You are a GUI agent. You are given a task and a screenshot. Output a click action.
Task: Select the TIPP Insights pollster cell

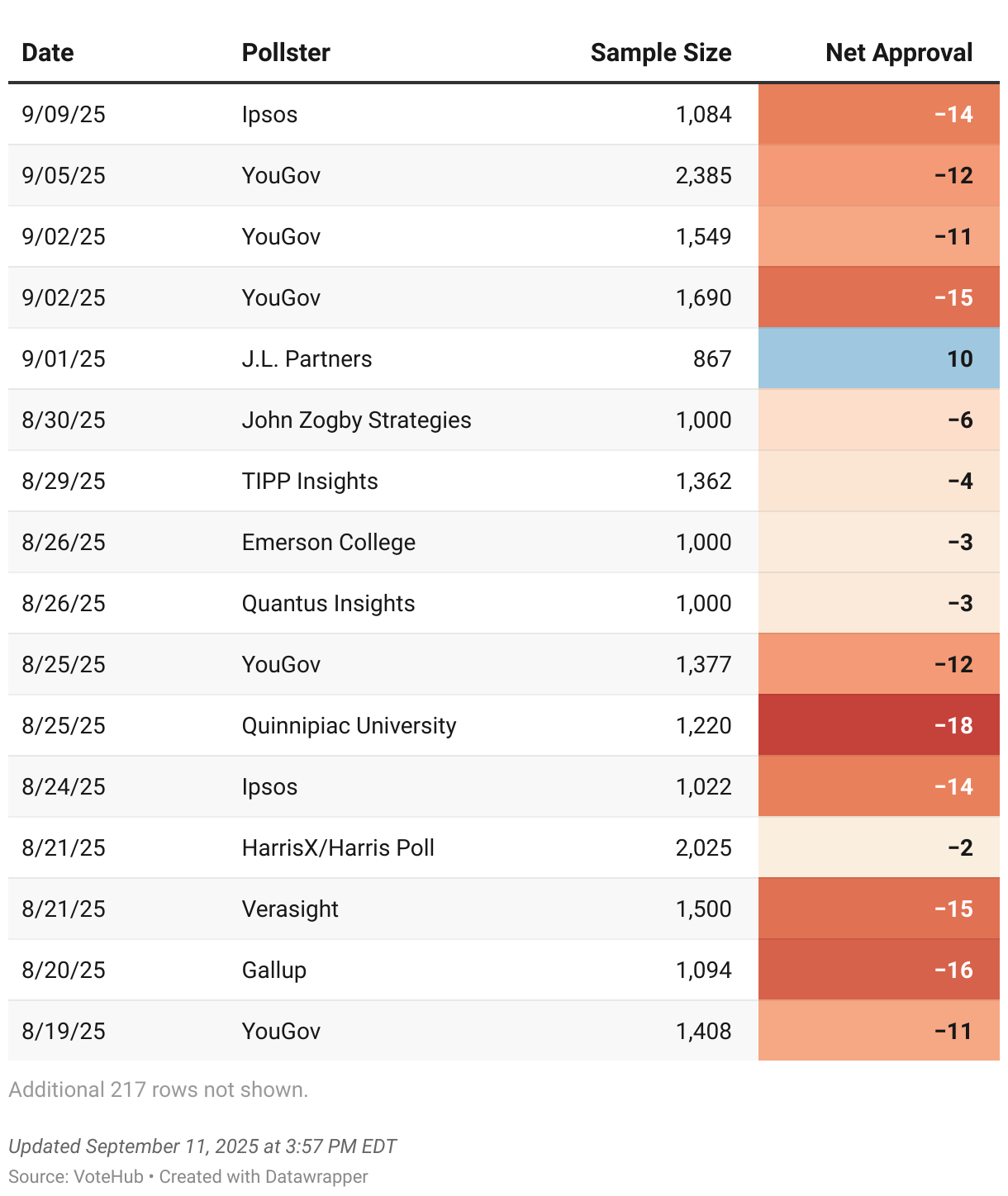point(310,481)
